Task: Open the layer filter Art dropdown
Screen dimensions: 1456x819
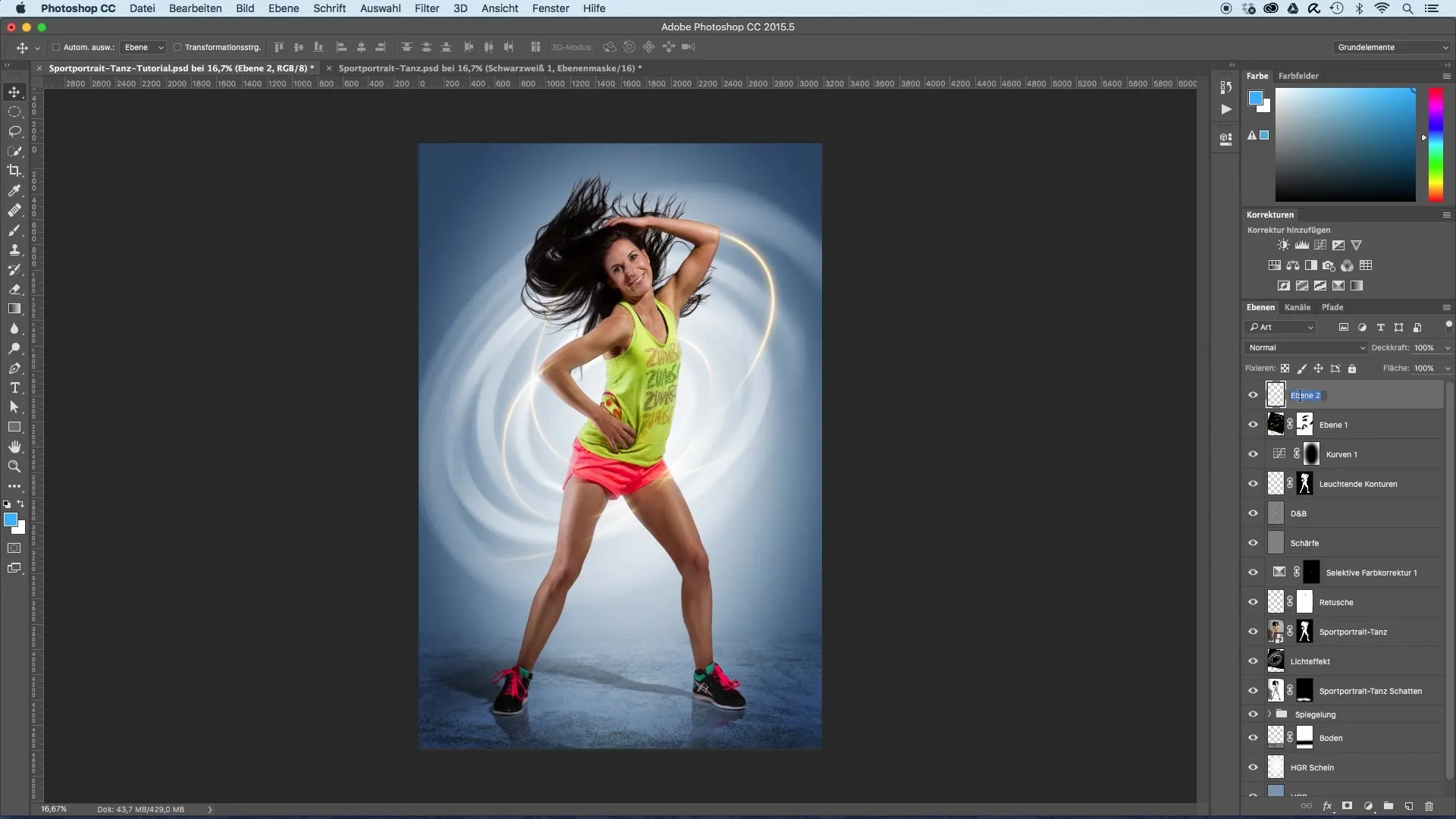Action: click(1280, 327)
